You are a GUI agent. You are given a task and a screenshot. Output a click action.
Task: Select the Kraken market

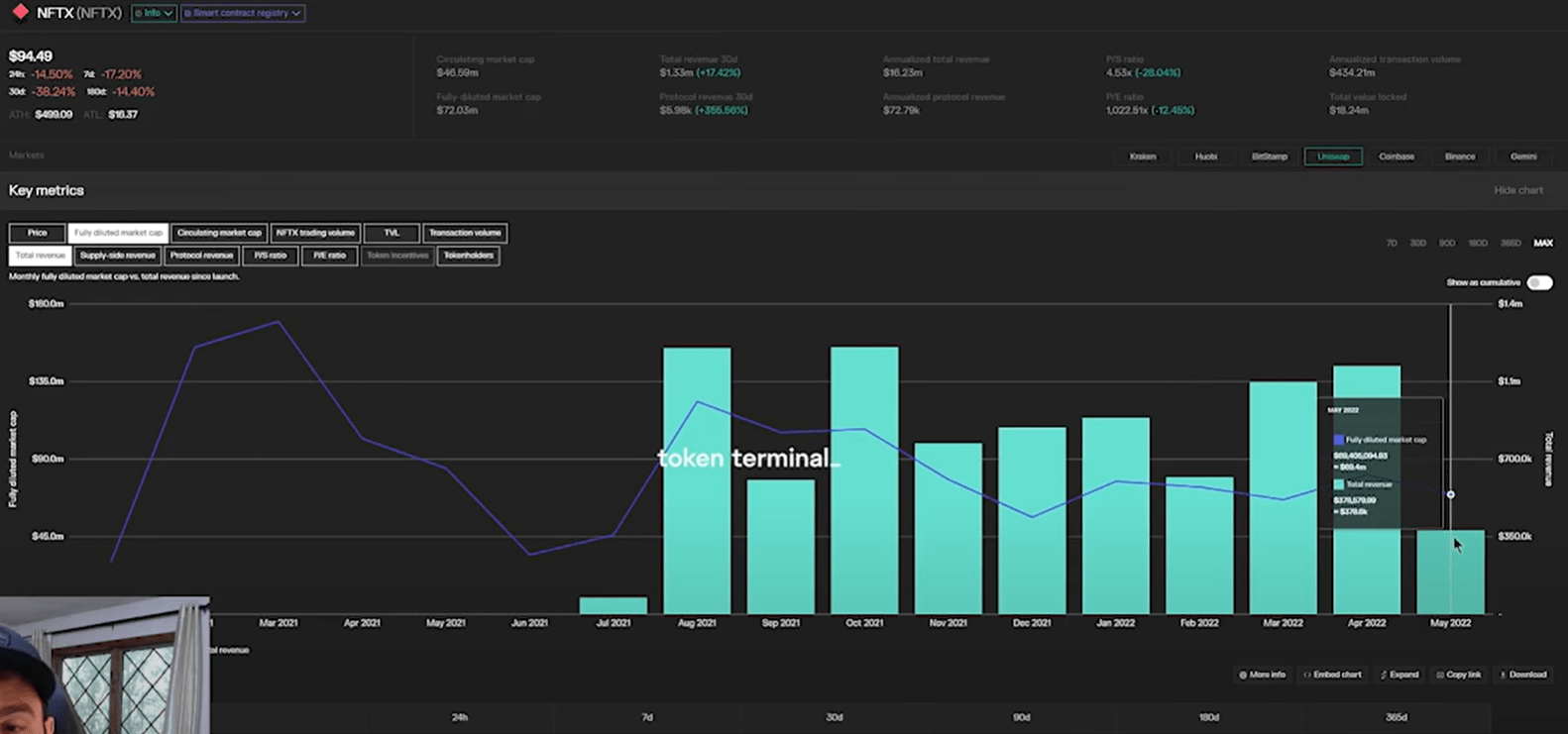(x=1143, y=157)
